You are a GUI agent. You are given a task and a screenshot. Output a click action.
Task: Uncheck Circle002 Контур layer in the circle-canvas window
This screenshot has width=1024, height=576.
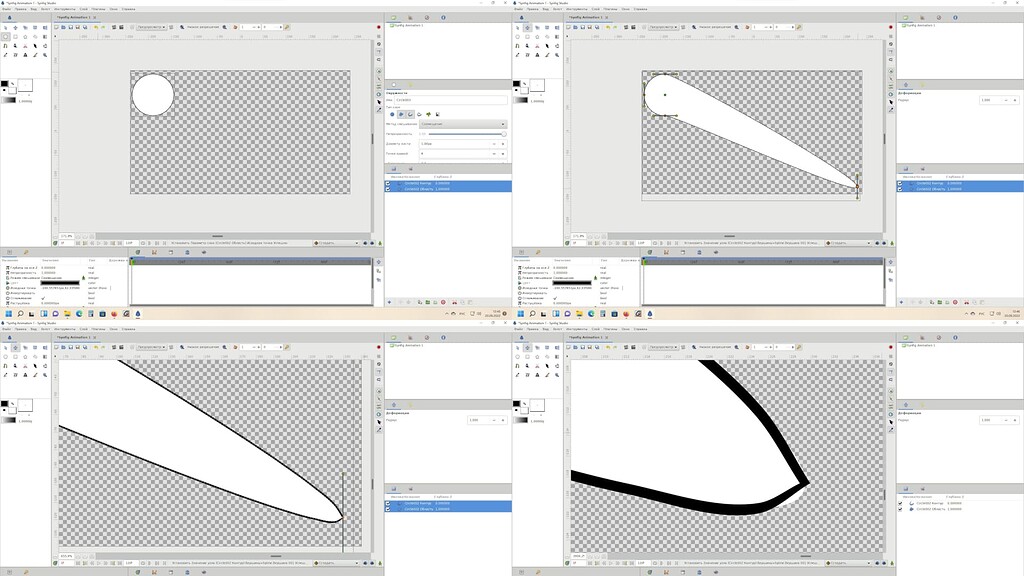(389, 183)
